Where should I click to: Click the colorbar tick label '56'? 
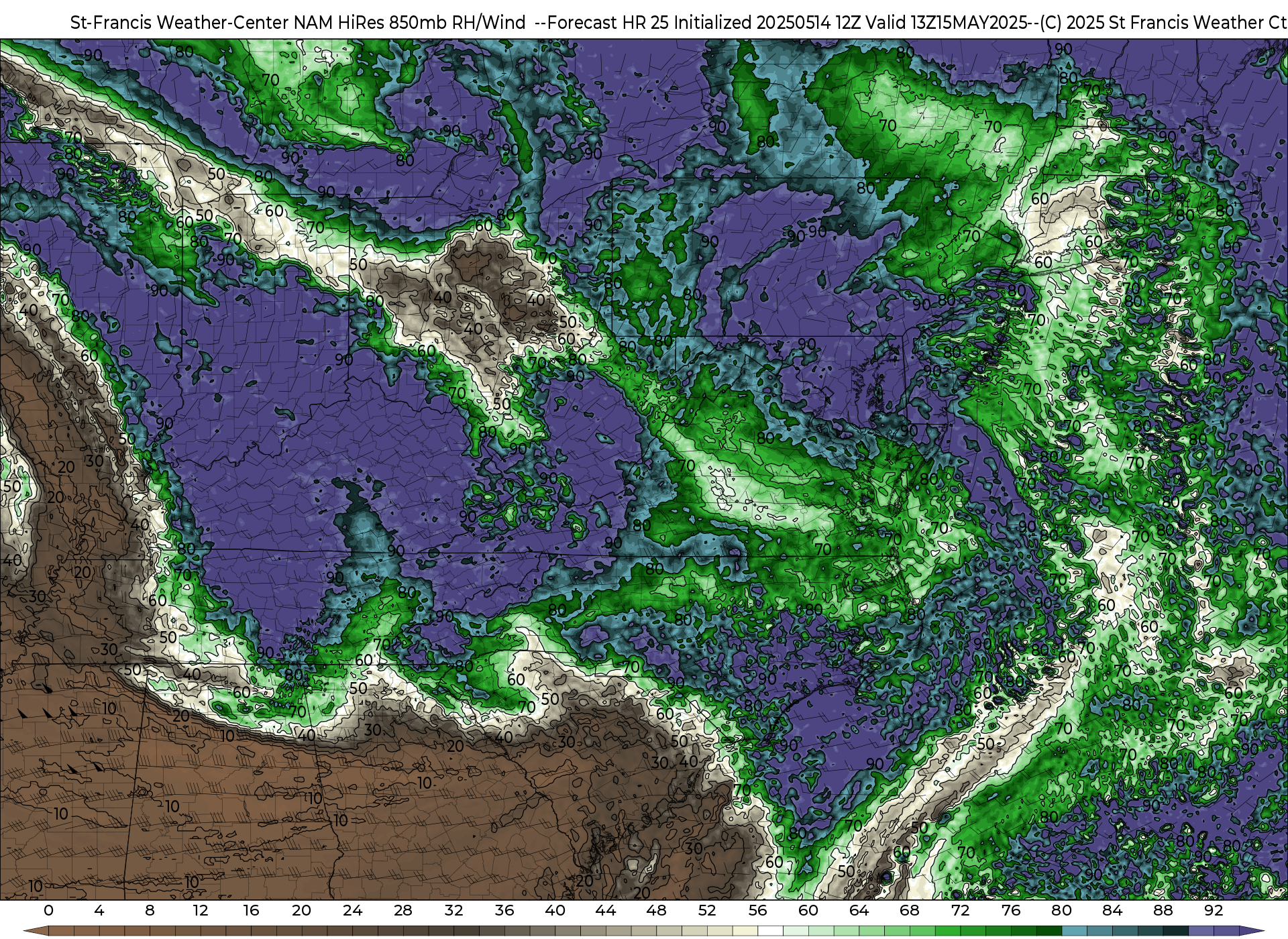point(757,910)
